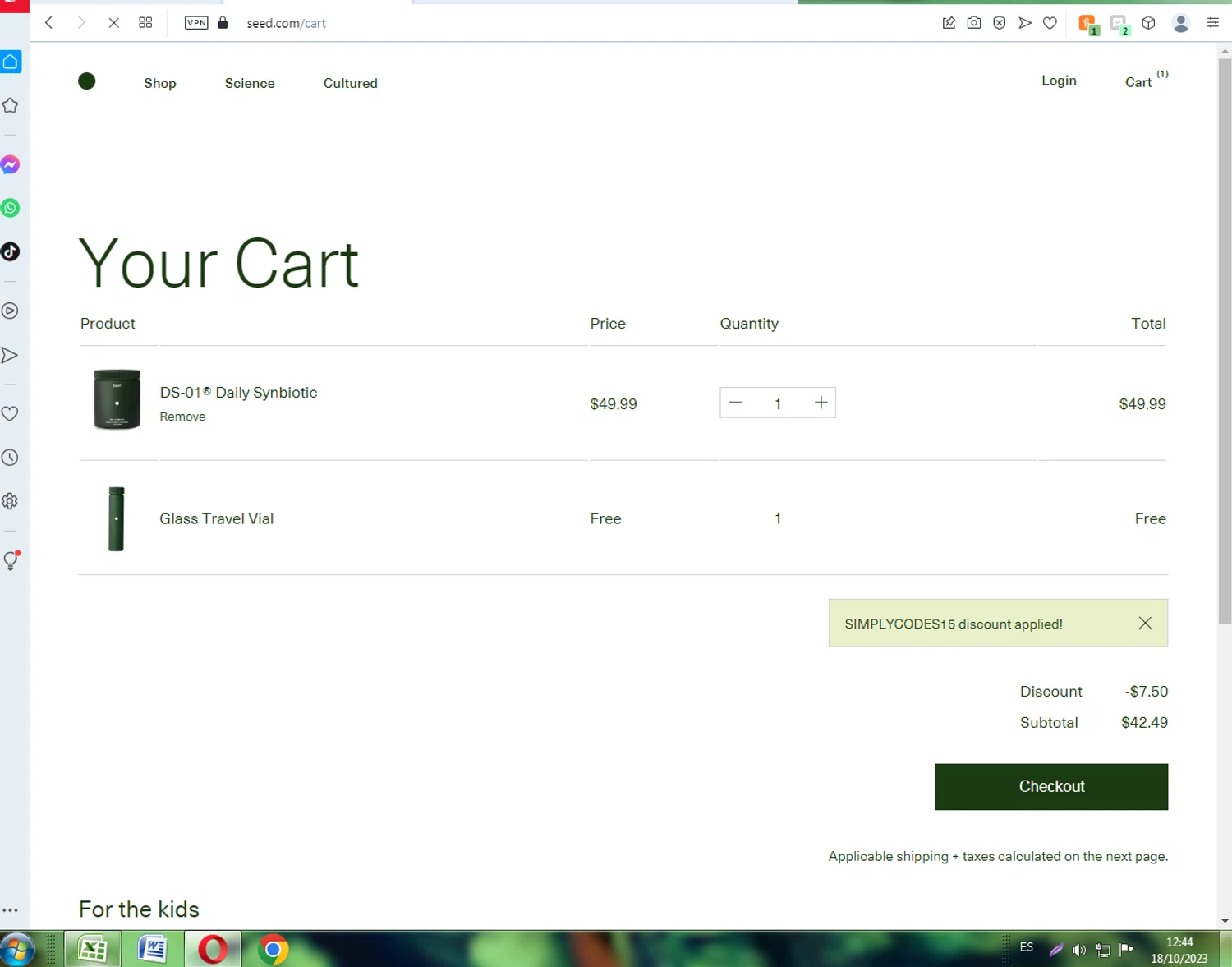1232x967 pixels.
Task: Open the sidebar three-dots more menu
Action: point(11,910)
